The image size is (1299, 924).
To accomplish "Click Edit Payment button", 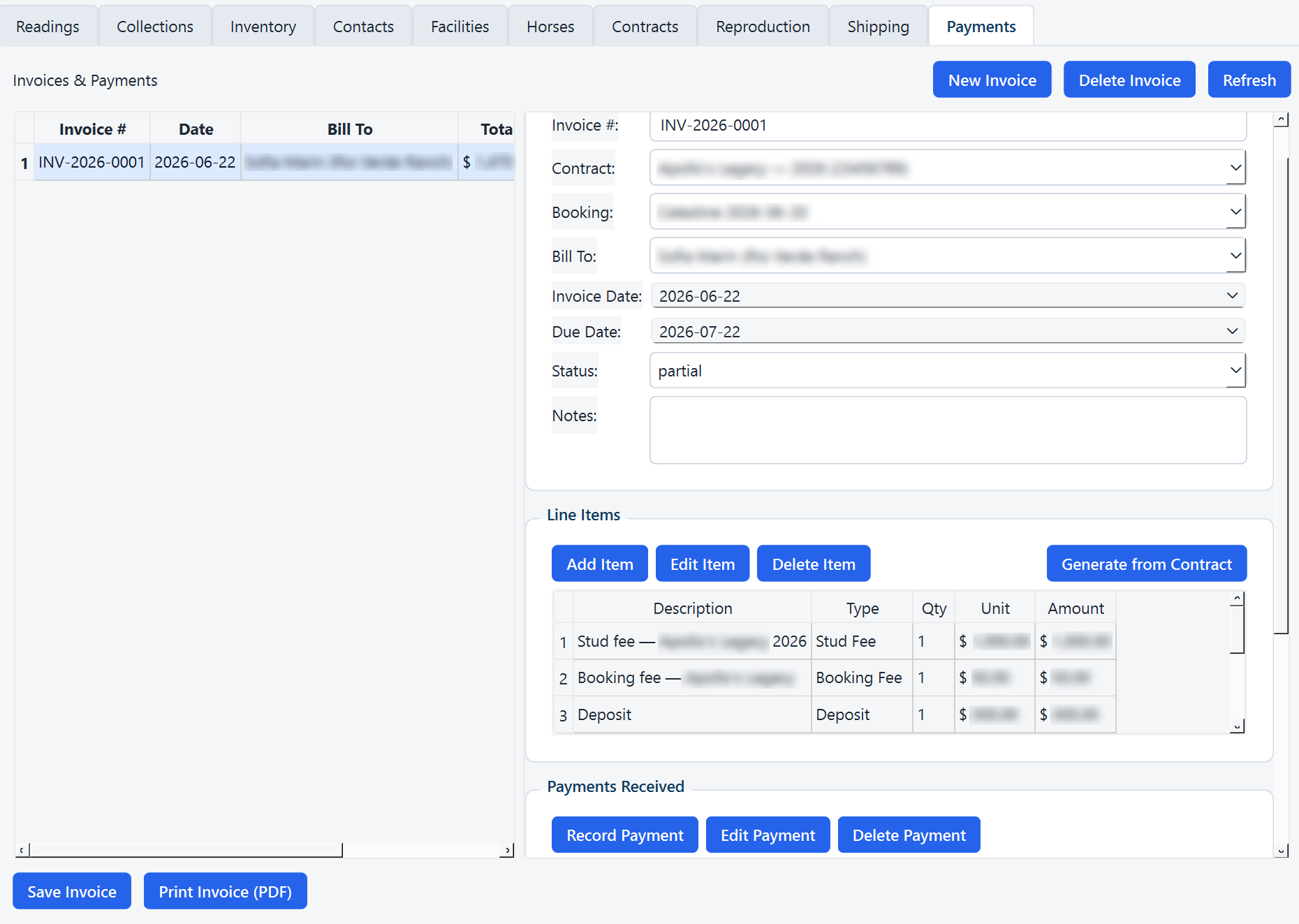I will tap(768, 835).
